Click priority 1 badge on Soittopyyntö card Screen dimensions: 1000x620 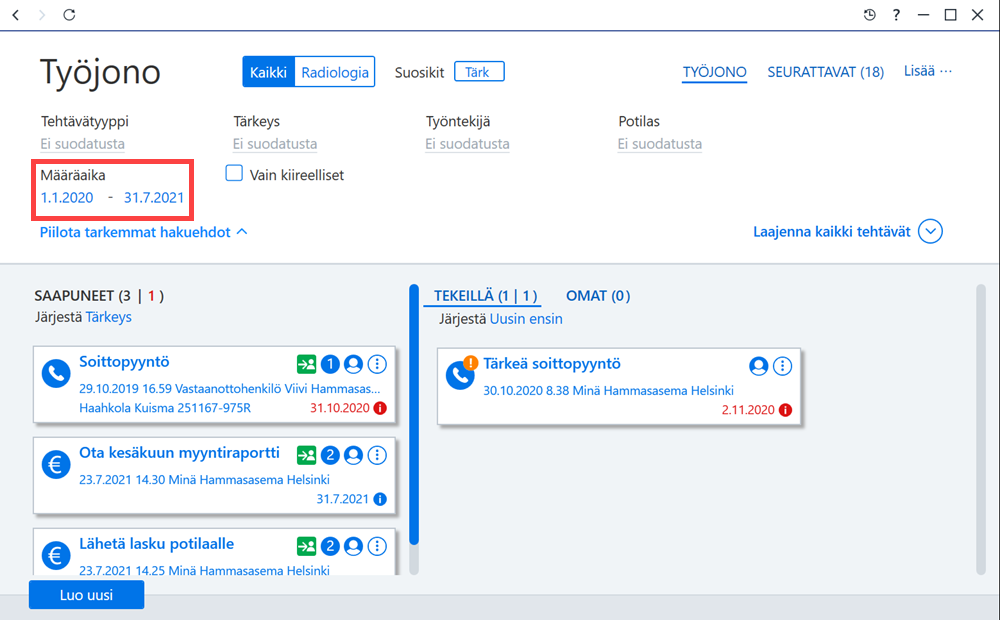point(330,364)
